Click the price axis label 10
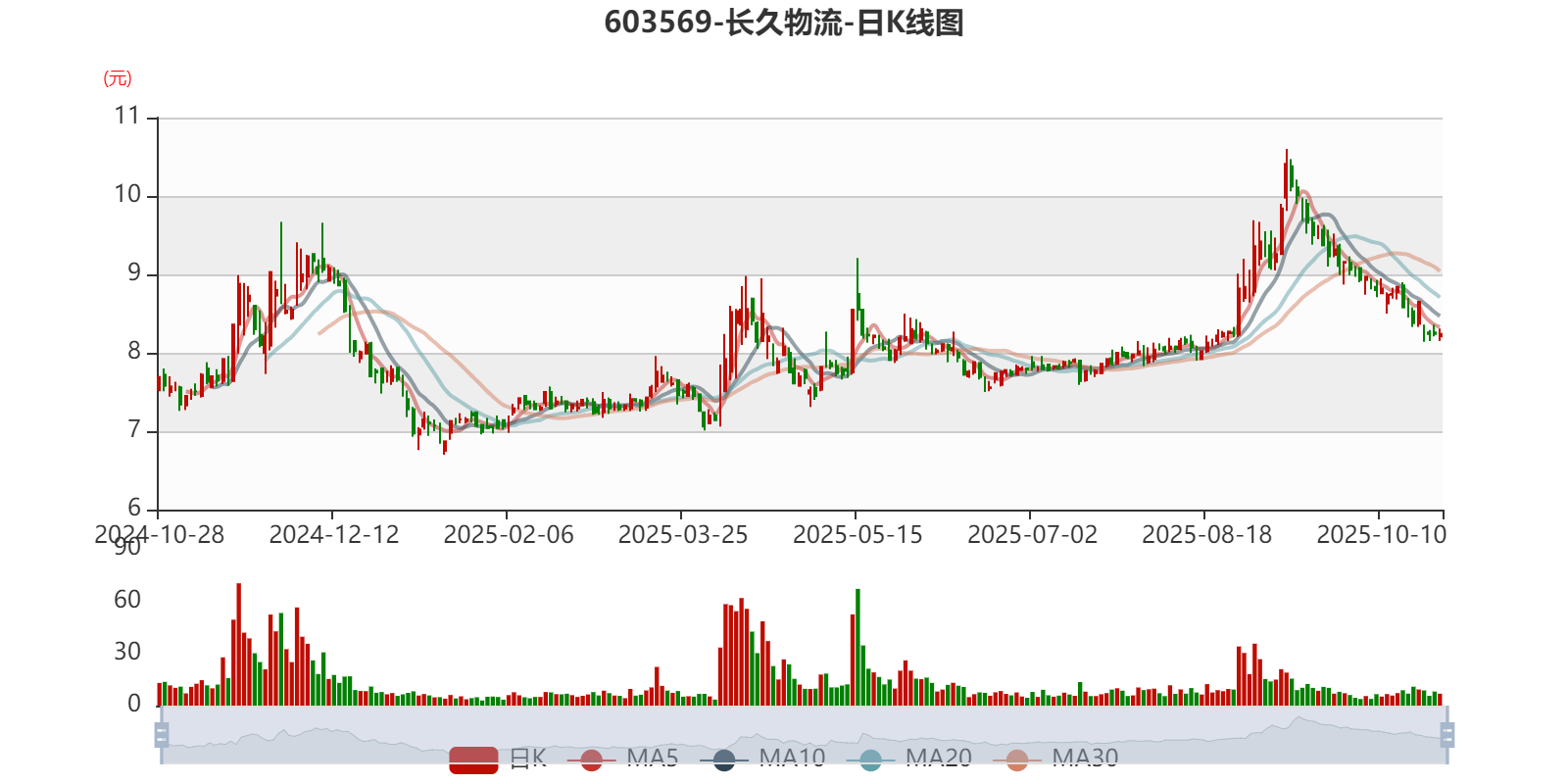Screen dimensions: 1568x784 click(127, 194)
